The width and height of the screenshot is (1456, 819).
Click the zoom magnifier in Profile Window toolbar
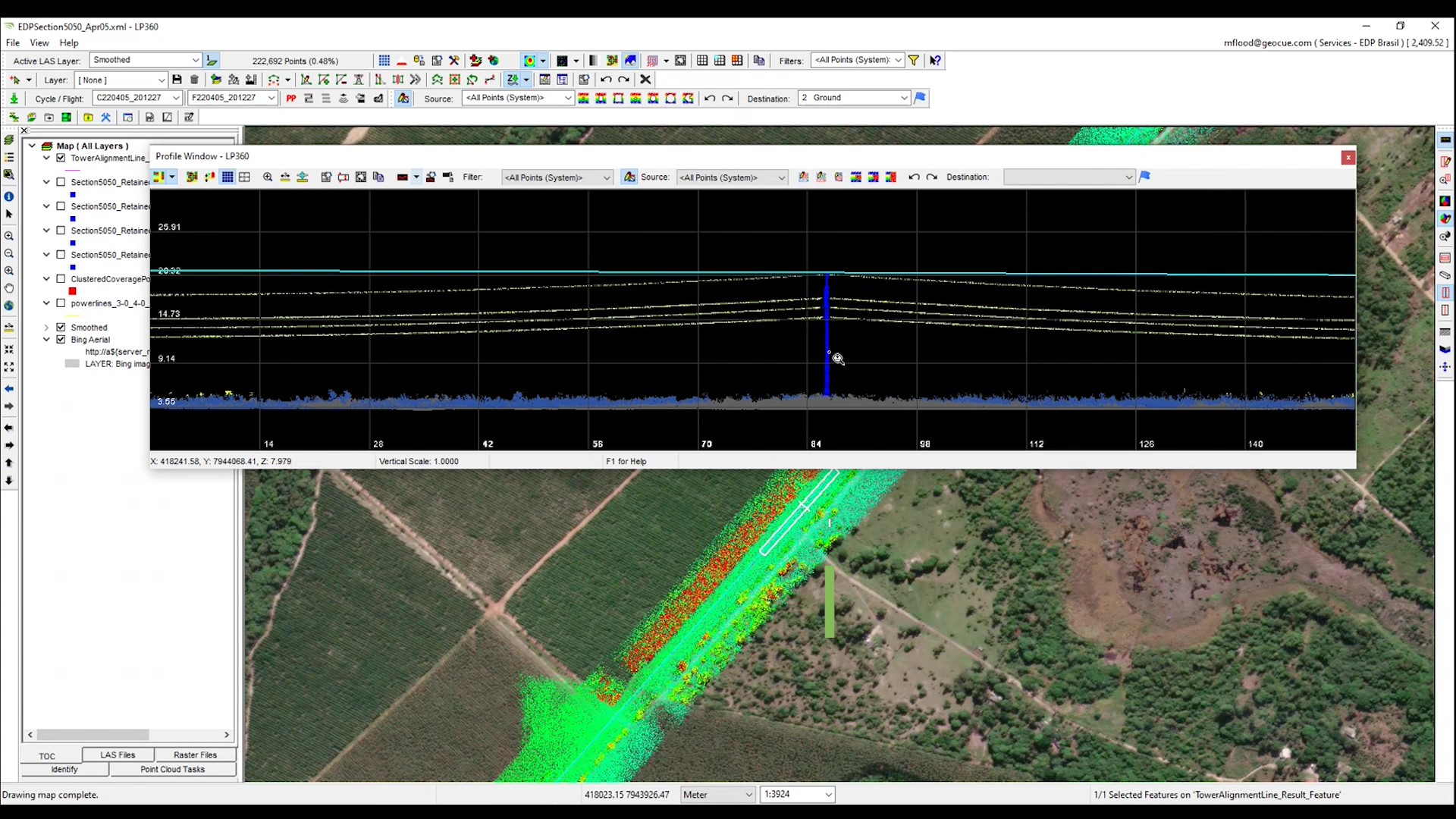[x=268, y=177]
